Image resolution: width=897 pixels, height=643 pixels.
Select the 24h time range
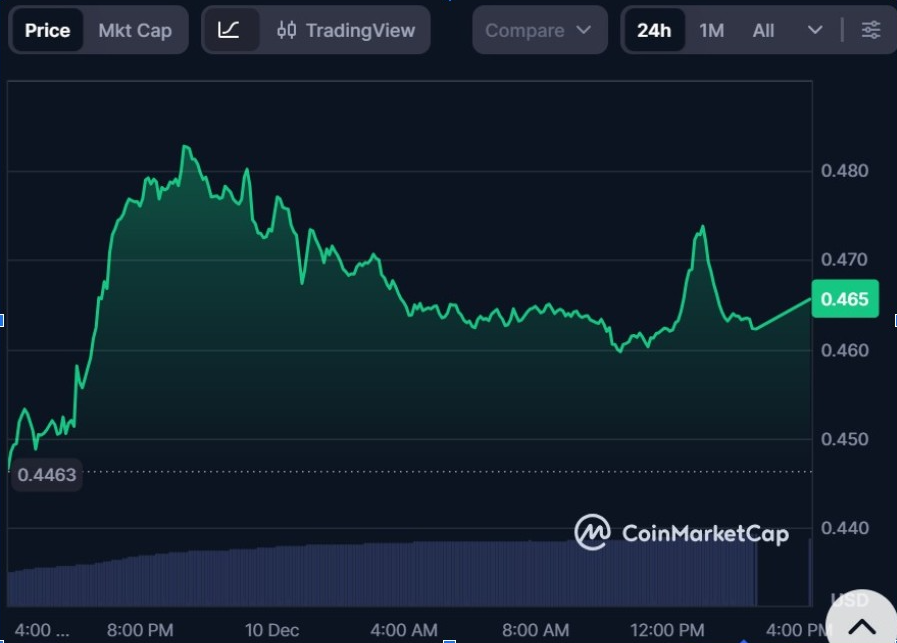(x=654, y=30)
